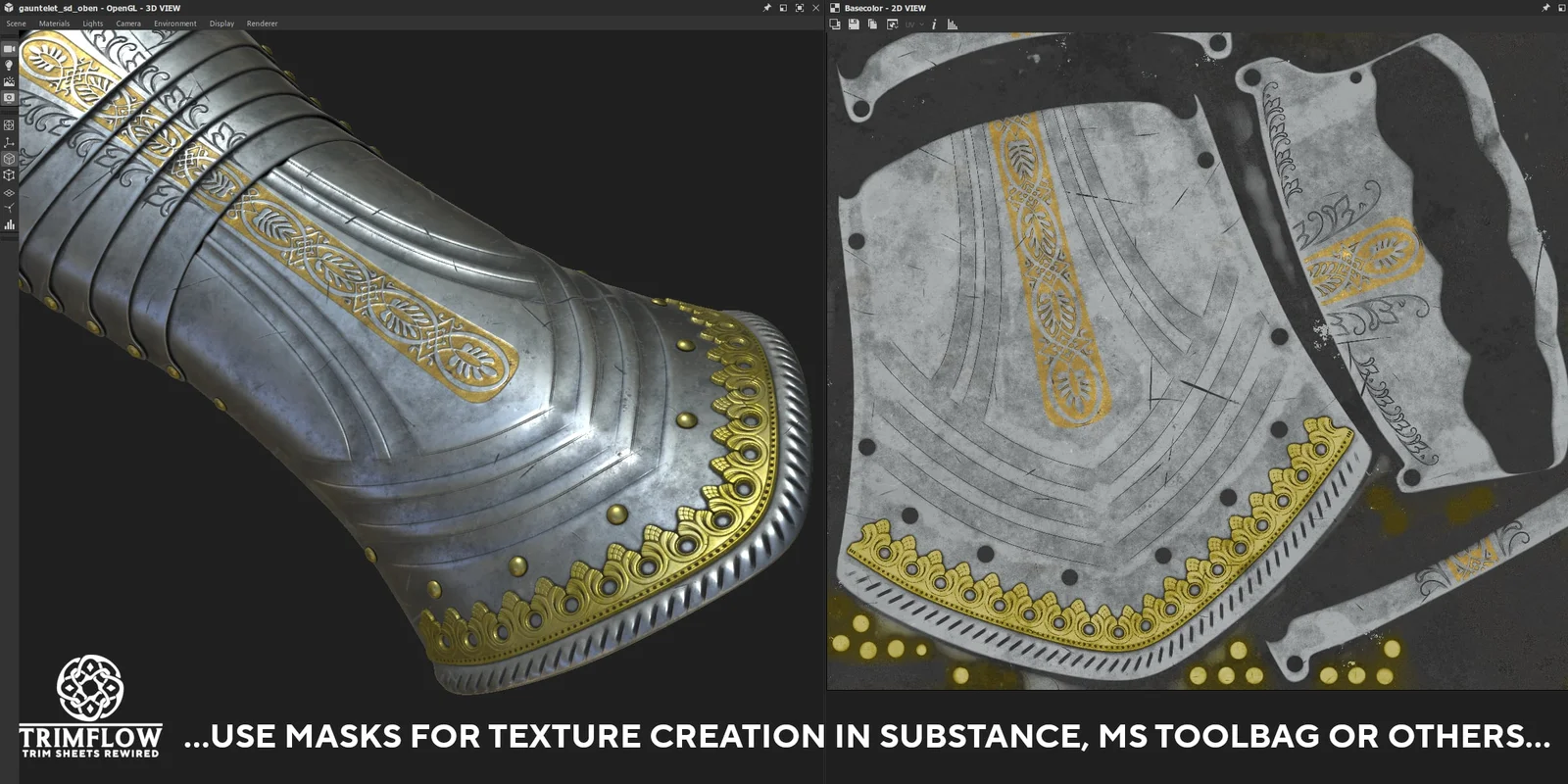Click the image export icon in 2D View toolbar
Image resolution: width=1568 pixels, height=784 pixels.
pos(892,24)
